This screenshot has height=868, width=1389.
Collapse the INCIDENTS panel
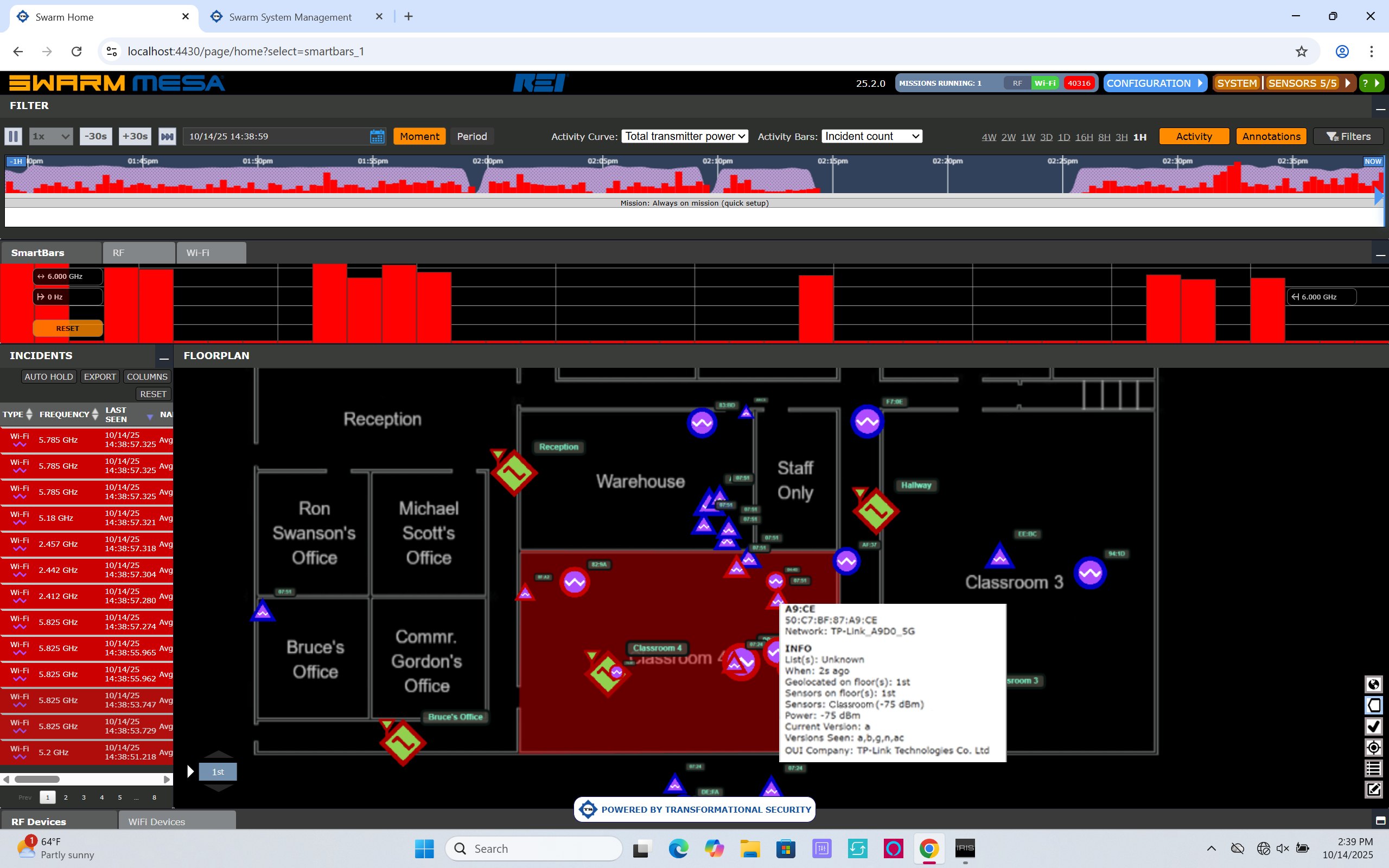click(163, 357)
